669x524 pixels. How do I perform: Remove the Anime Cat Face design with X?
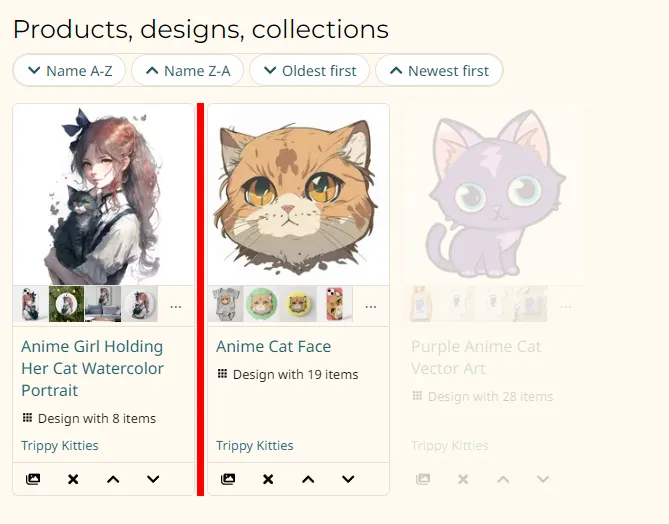coord(268,479)
